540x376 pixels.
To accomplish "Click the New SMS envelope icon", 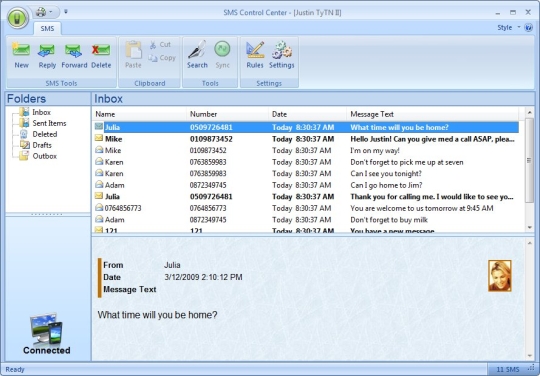I will pyautogui.click(x=21, y=50).
